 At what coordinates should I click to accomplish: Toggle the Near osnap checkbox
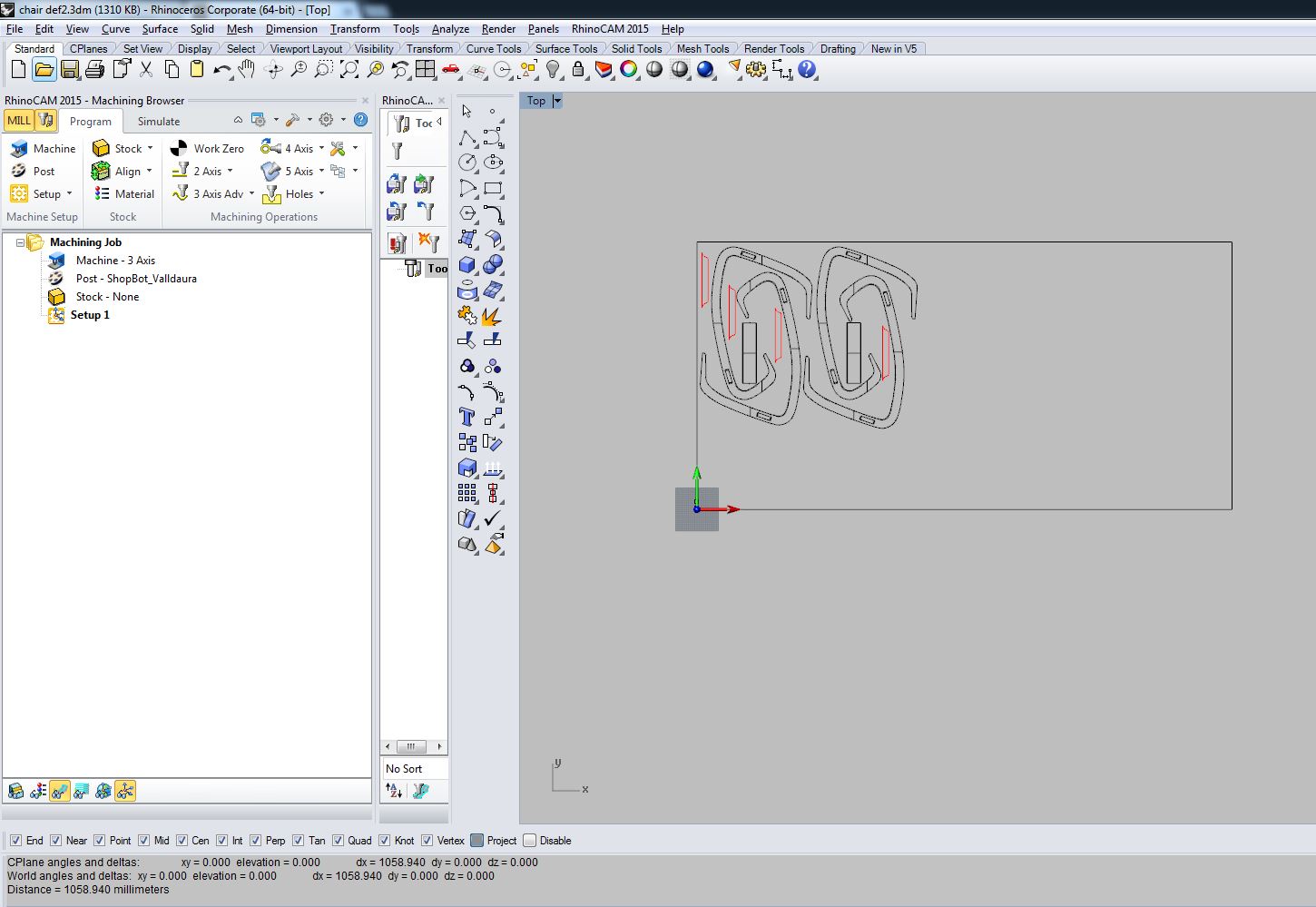(x=56, y=841)
